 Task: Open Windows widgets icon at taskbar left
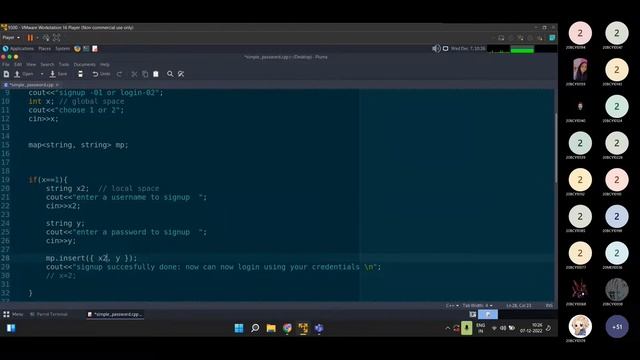coord(11,328)
